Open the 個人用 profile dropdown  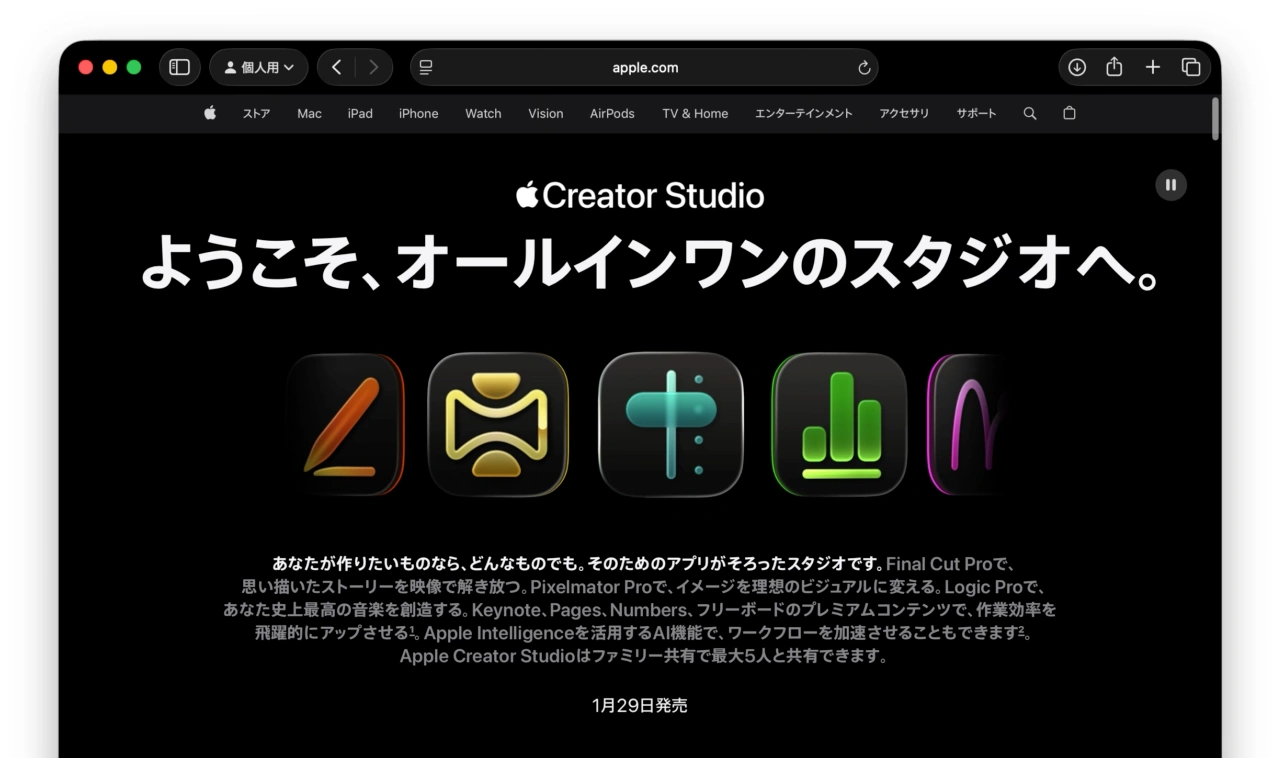point(258,66)
